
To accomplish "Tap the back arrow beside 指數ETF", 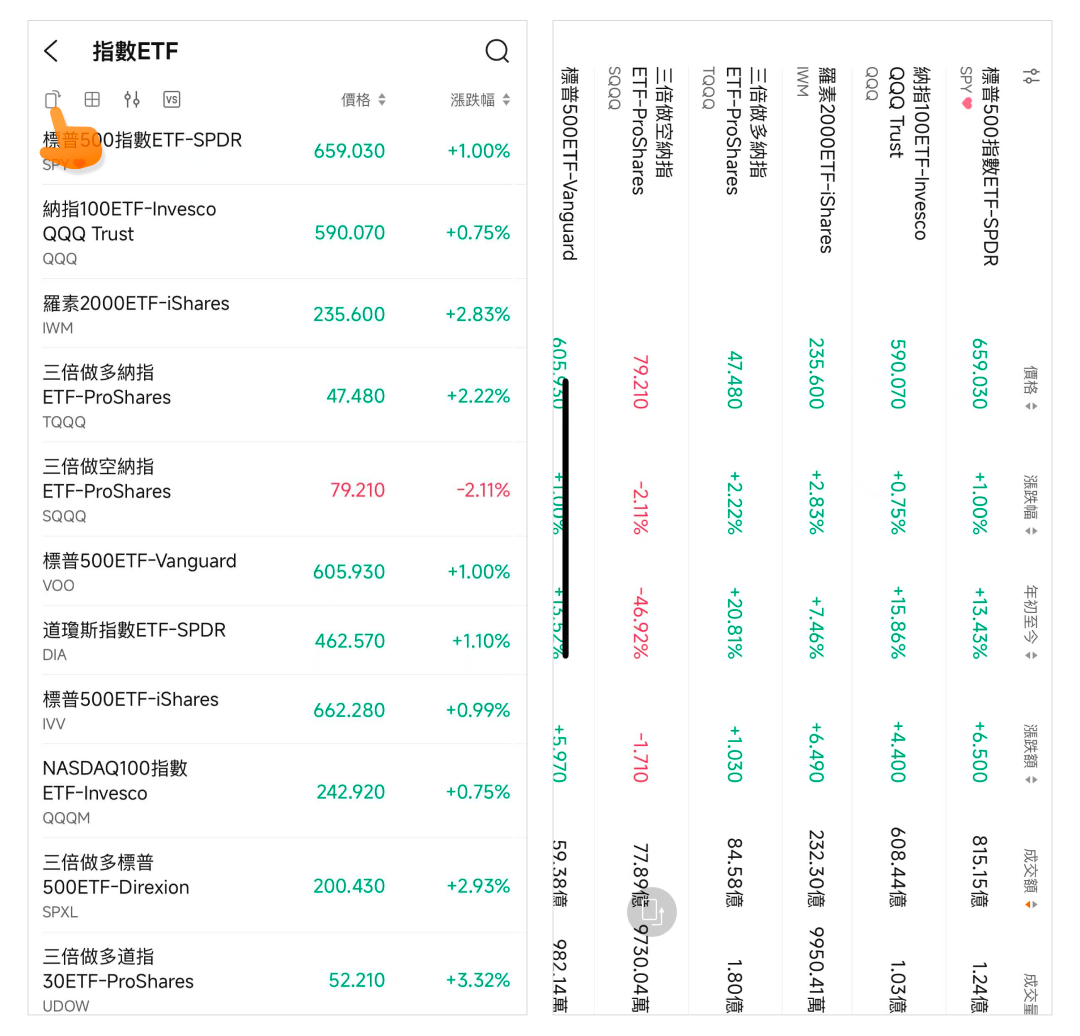I will pyautogui.click(x=52, y=52).
